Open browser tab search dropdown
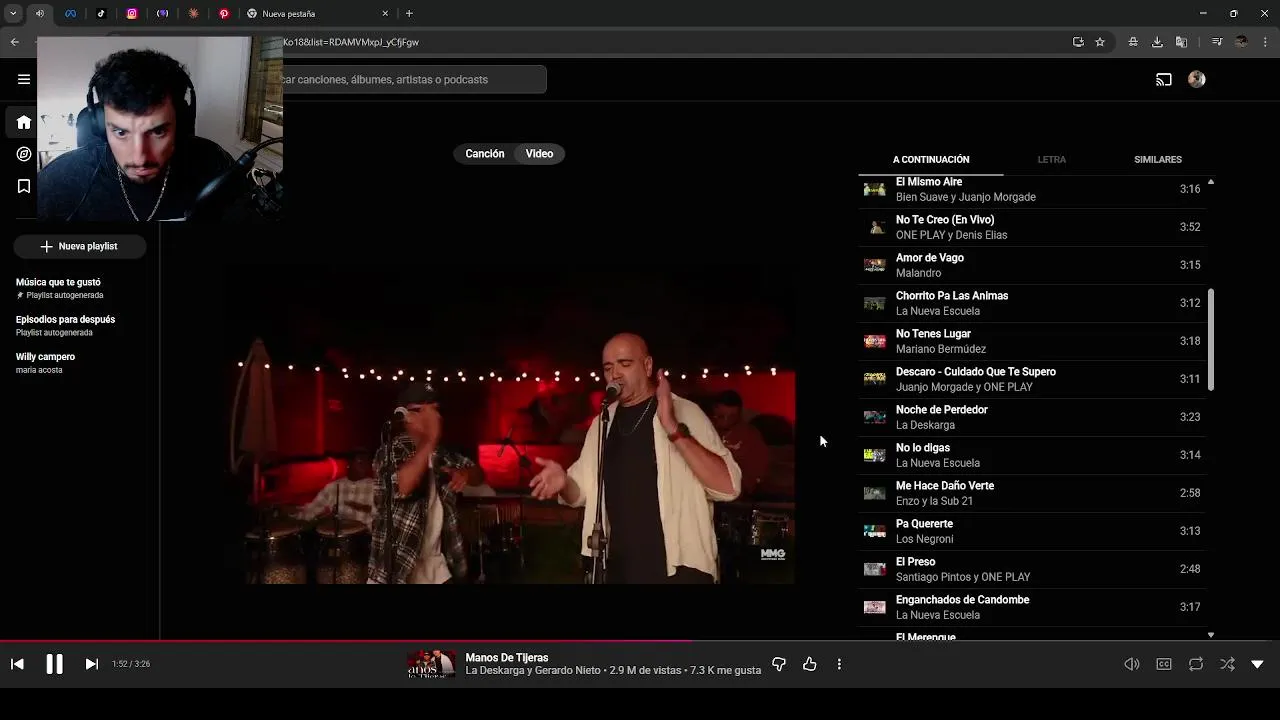Viewport: 1280px width, 720px height. pyautogui.click(x=13, y=13)
